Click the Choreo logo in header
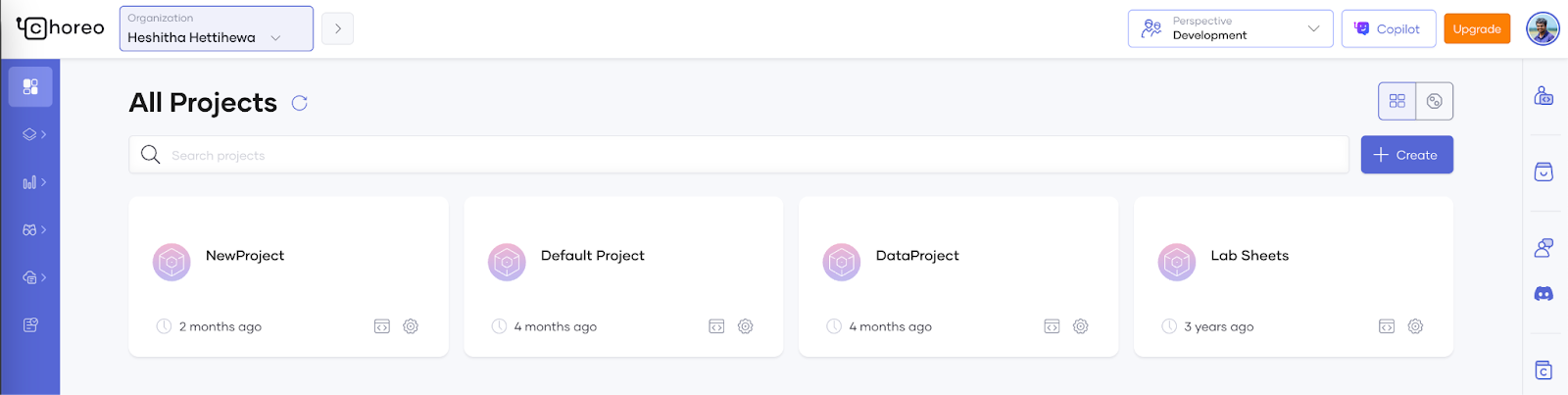Screen dimensions: 1568x395 click(x=61, y=27)
